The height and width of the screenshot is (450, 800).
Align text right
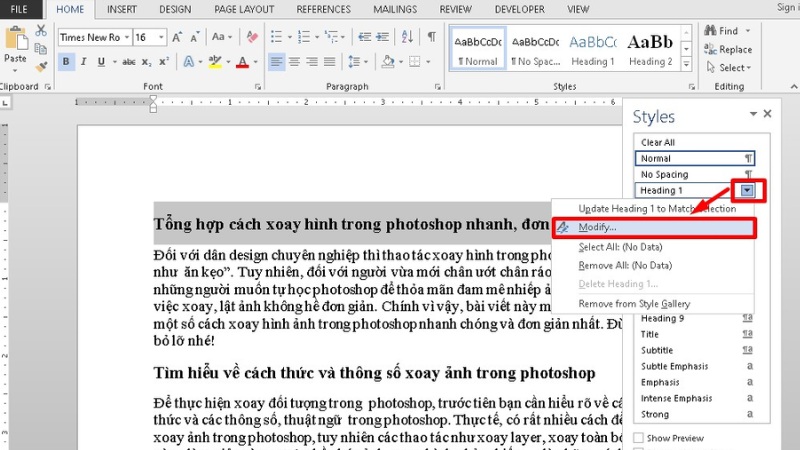[312, 62]
